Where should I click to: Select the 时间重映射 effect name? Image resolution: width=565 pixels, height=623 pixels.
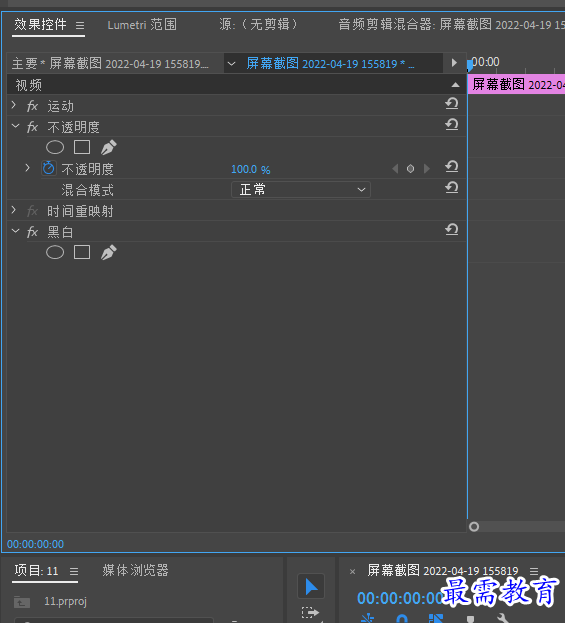pos(80,211)
